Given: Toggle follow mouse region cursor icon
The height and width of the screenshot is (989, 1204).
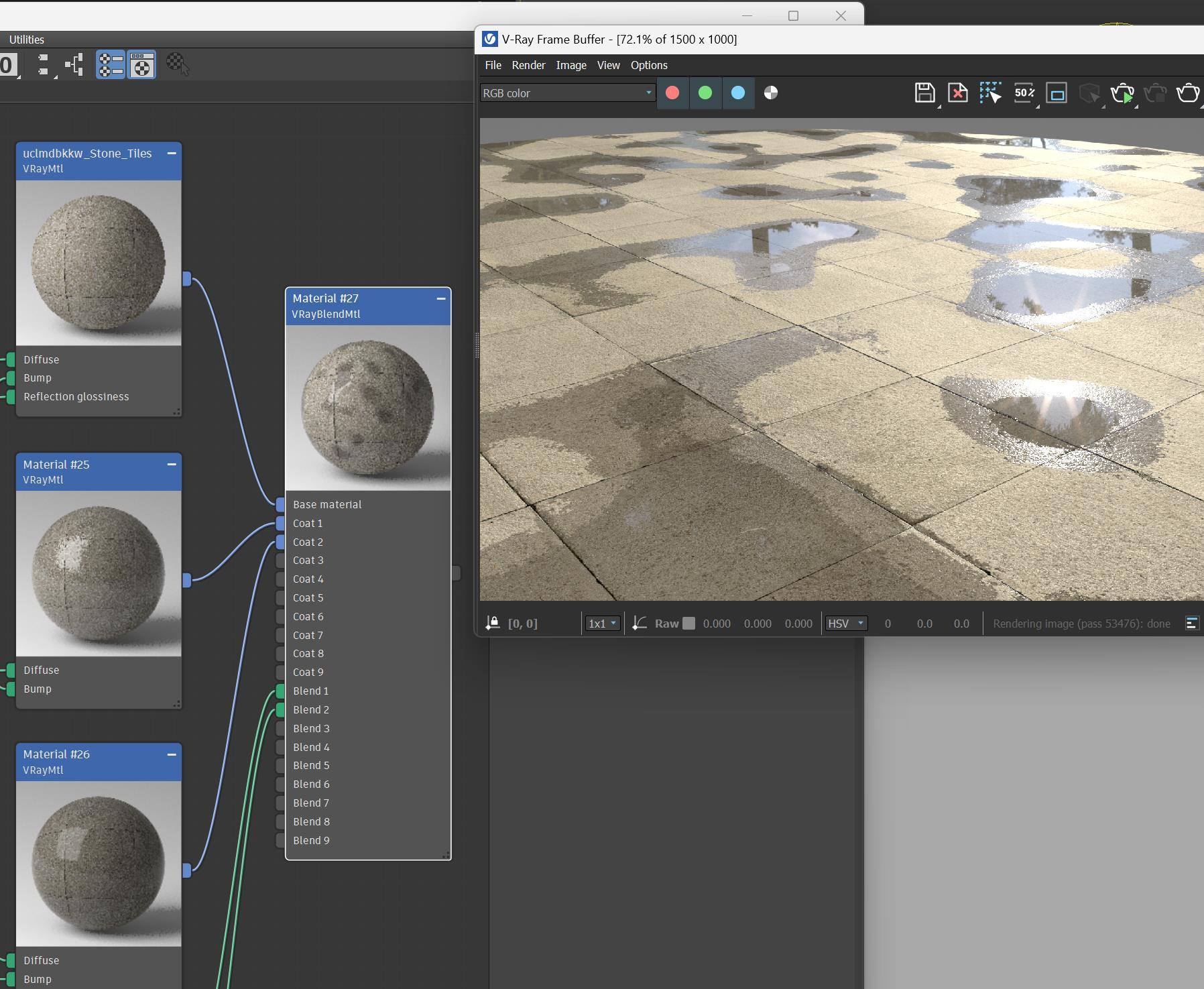Looking at the screenshot, I should pyautogui.click(x=990, y=93).
